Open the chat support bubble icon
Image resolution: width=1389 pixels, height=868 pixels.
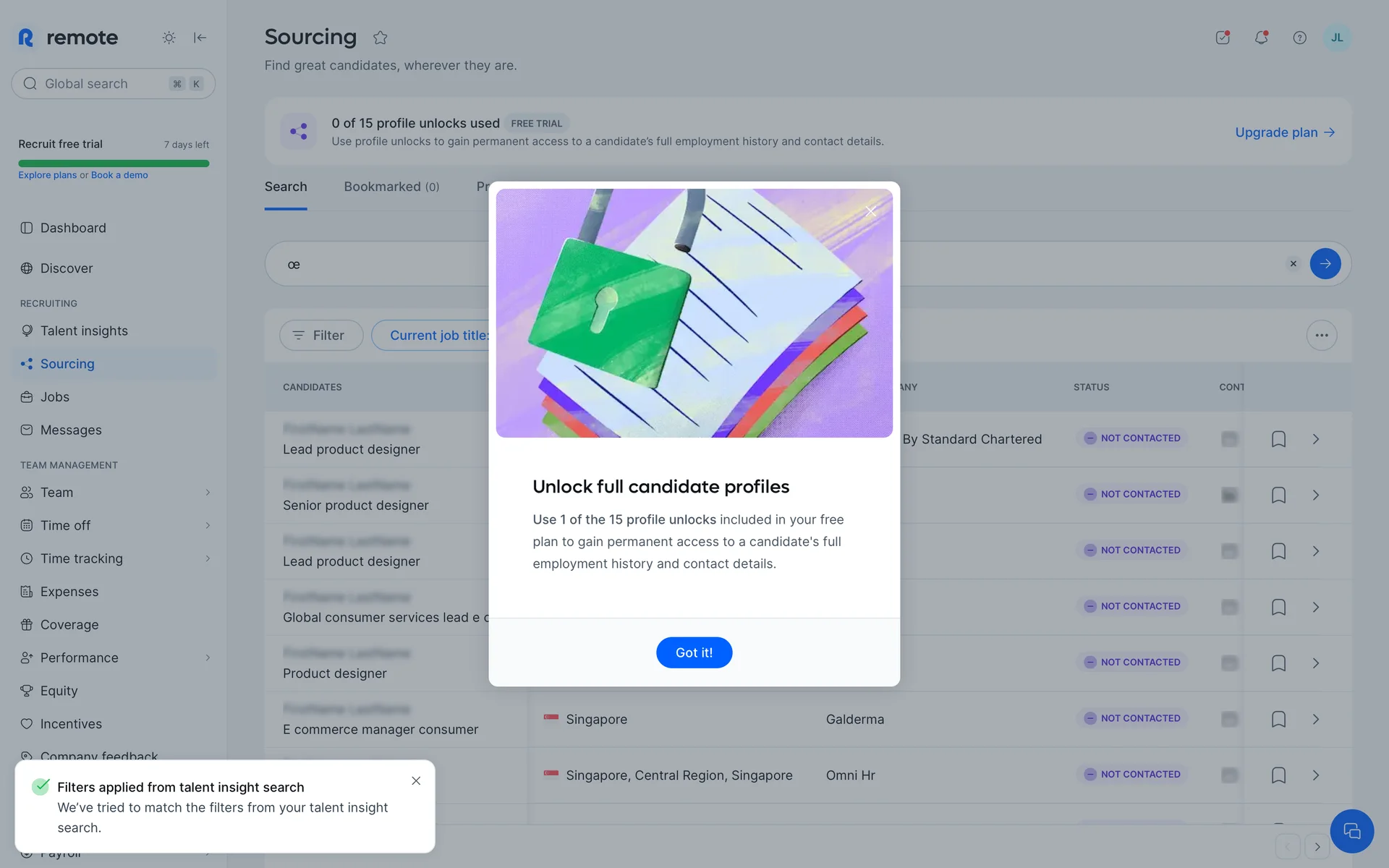tap(1351, 831)
